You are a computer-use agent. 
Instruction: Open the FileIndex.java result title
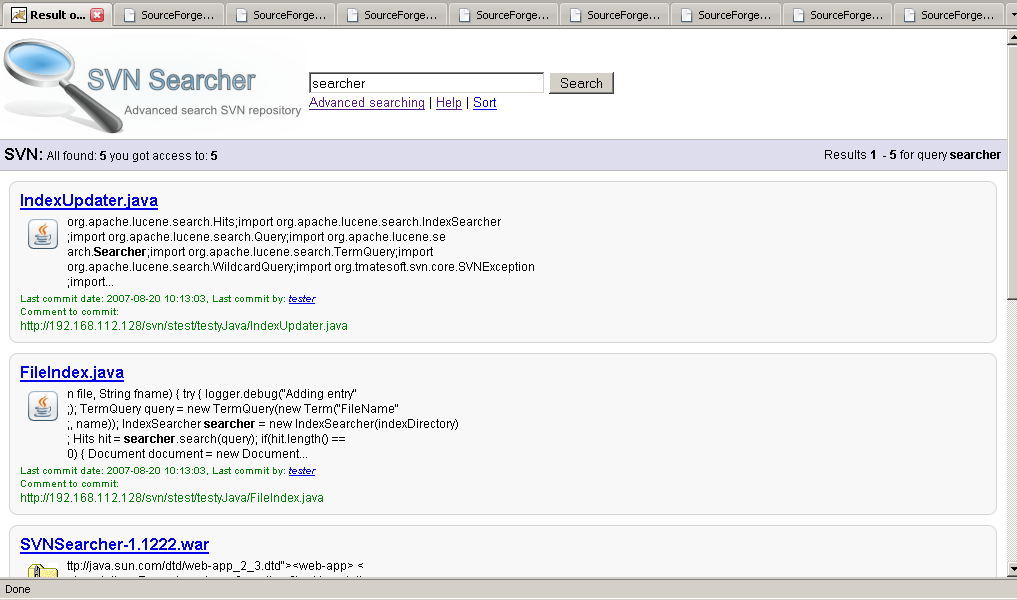[x=72, y=373]
